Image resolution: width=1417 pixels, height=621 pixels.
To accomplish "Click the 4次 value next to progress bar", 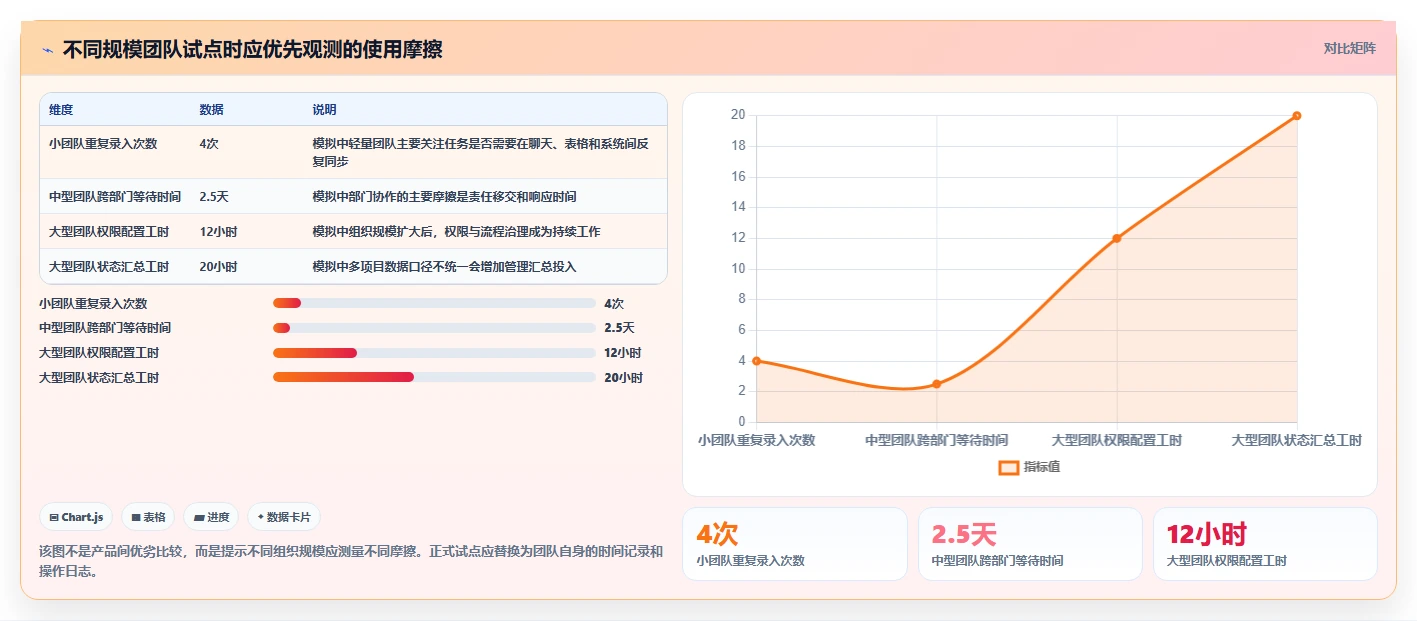I will (x=614, y=304).
